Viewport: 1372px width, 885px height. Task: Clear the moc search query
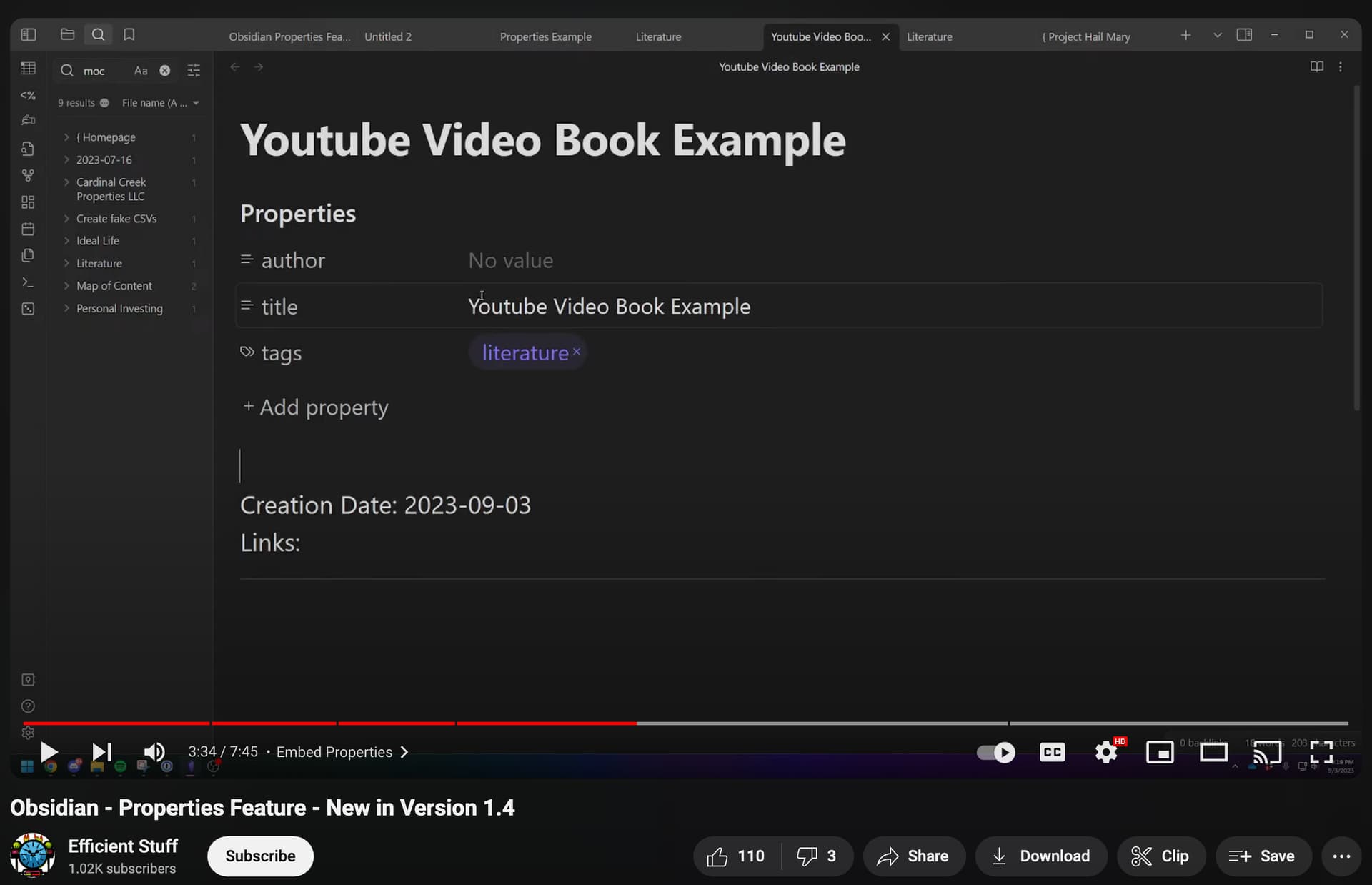point(165,70)
